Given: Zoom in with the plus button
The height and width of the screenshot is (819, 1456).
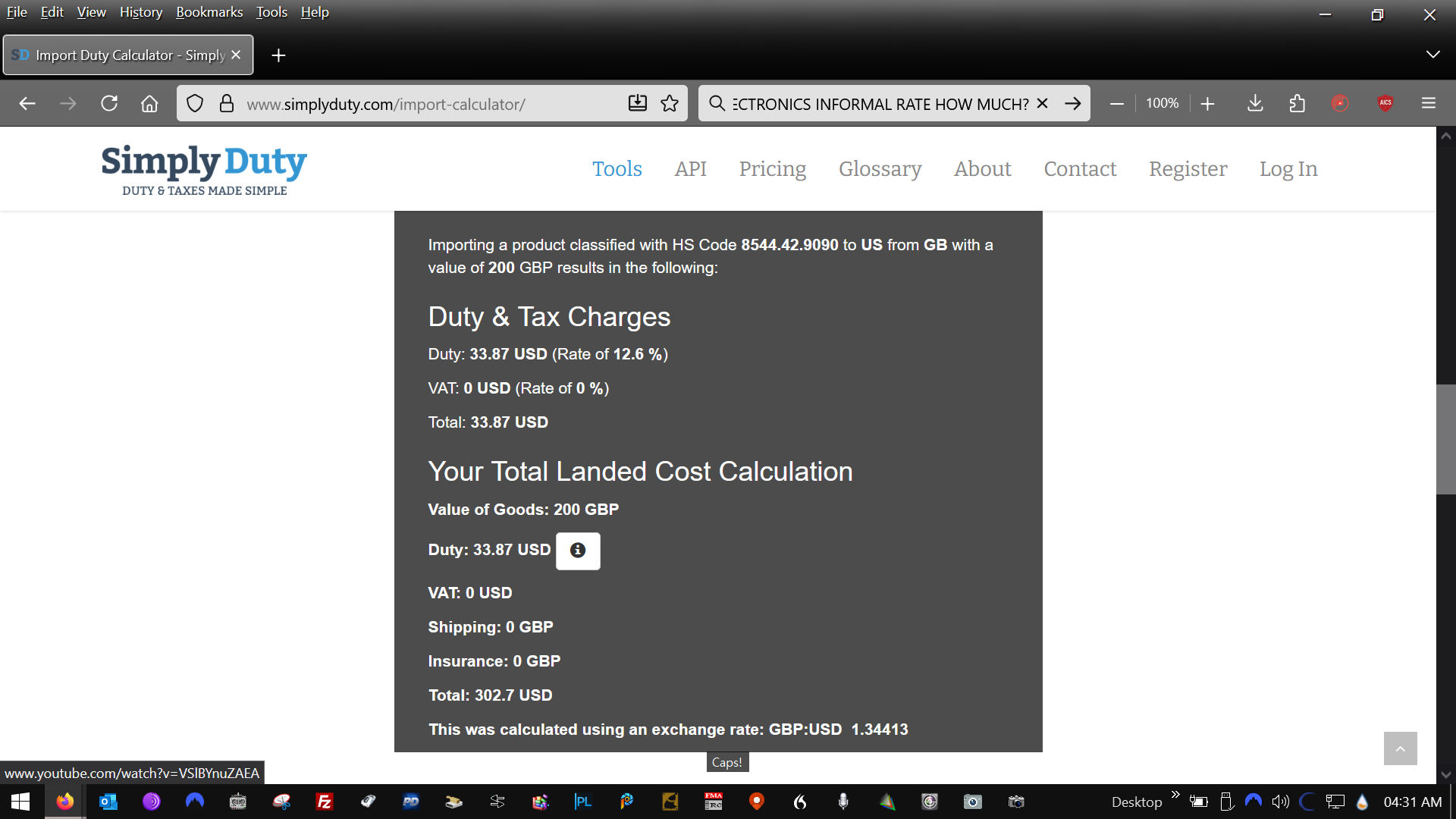Looking at the screenshot, I should tap(1207, 104).
